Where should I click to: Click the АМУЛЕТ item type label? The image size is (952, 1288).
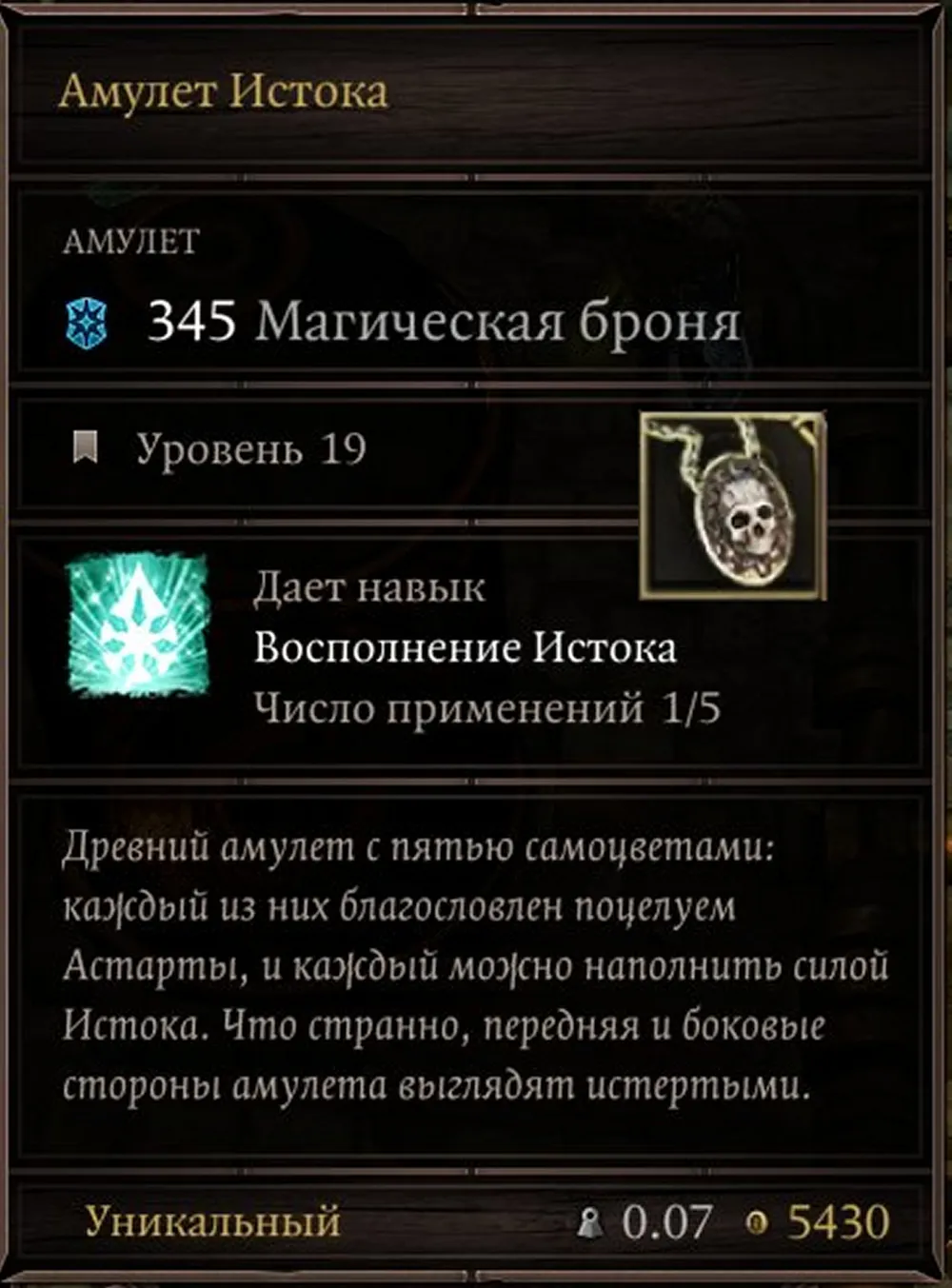coord(131,242)
